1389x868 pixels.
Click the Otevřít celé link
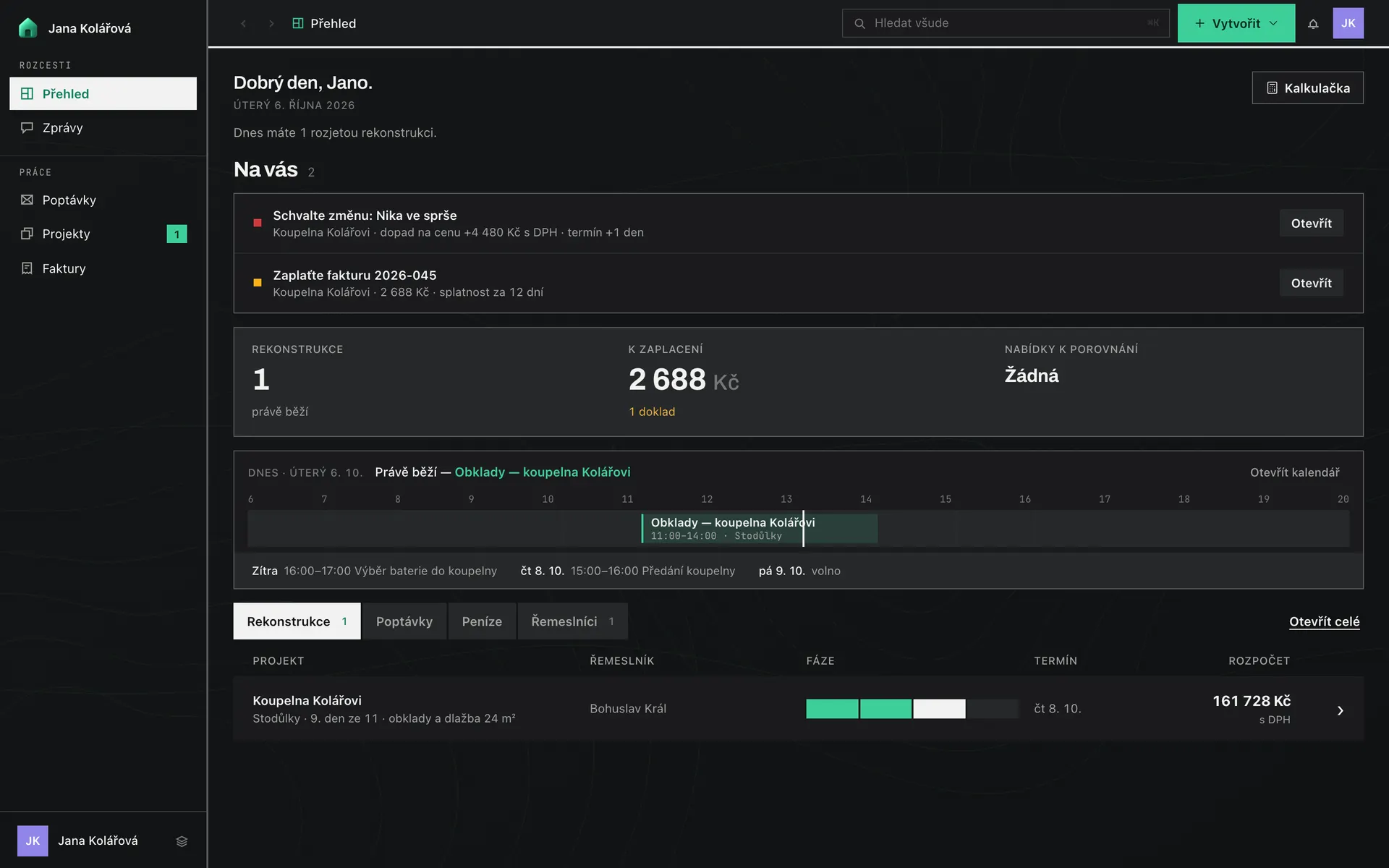pyautogui.click(x=1324, y=621)
